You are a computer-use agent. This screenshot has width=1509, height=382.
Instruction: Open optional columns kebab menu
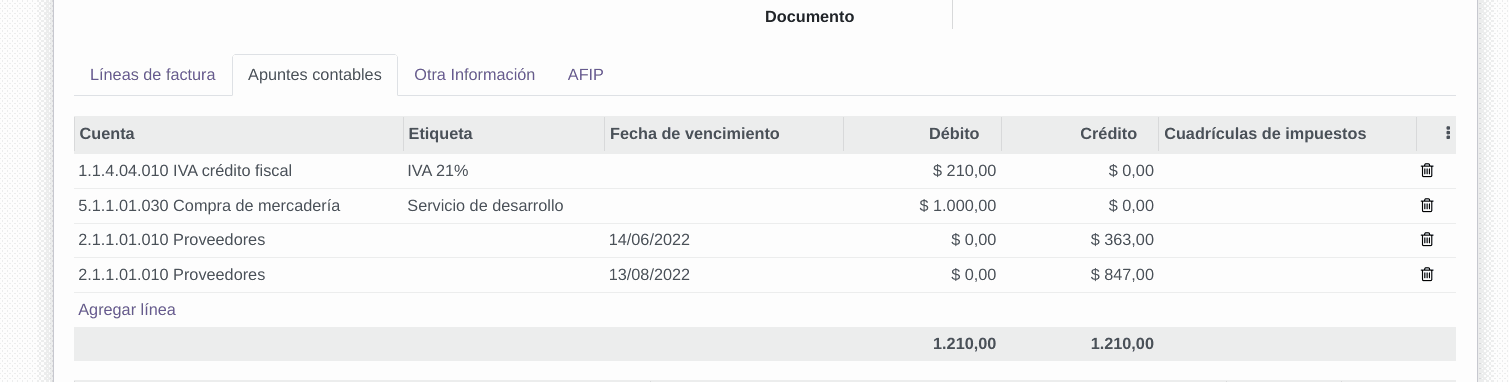(1448, 134)
